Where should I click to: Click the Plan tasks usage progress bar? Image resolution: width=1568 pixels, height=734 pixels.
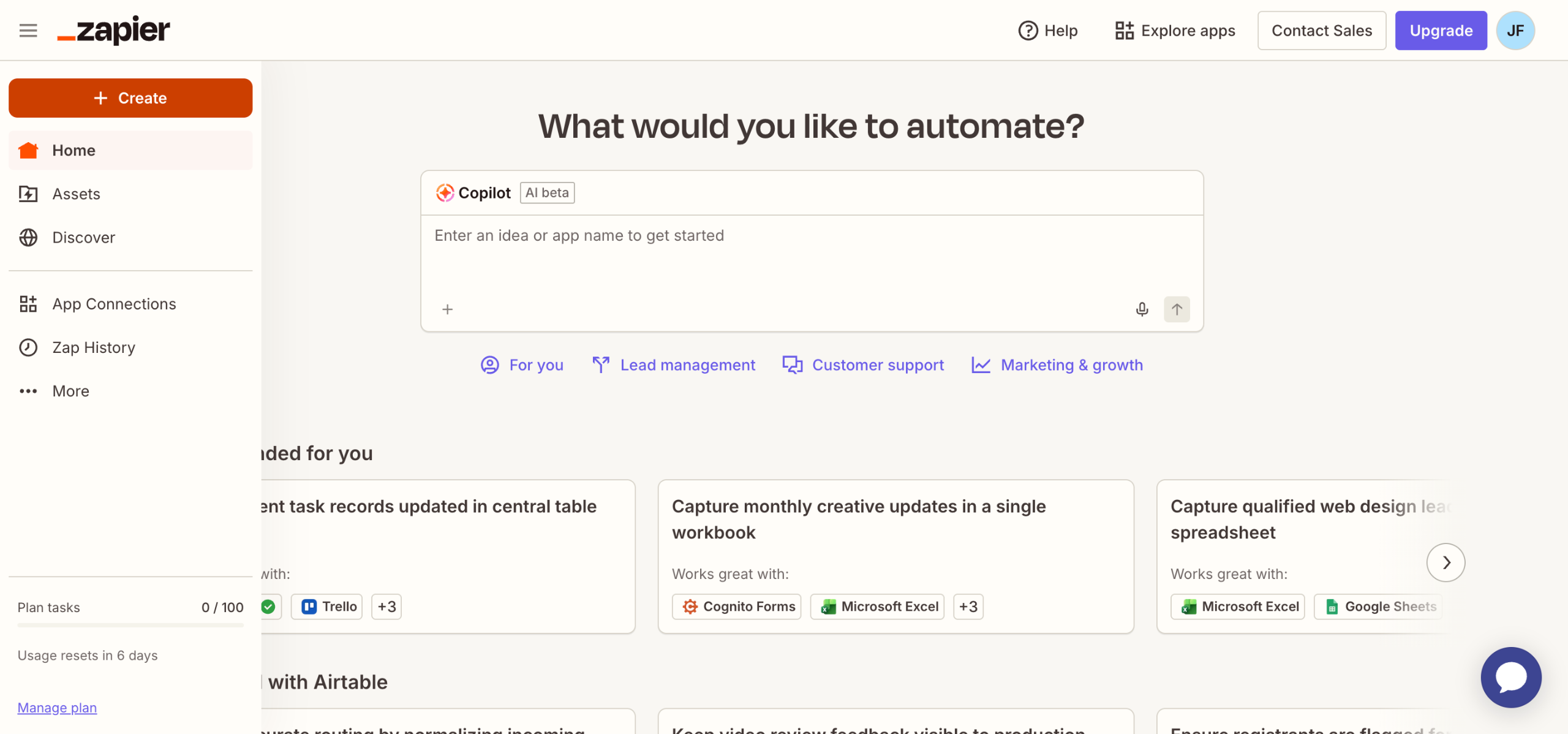click(130, 625)
